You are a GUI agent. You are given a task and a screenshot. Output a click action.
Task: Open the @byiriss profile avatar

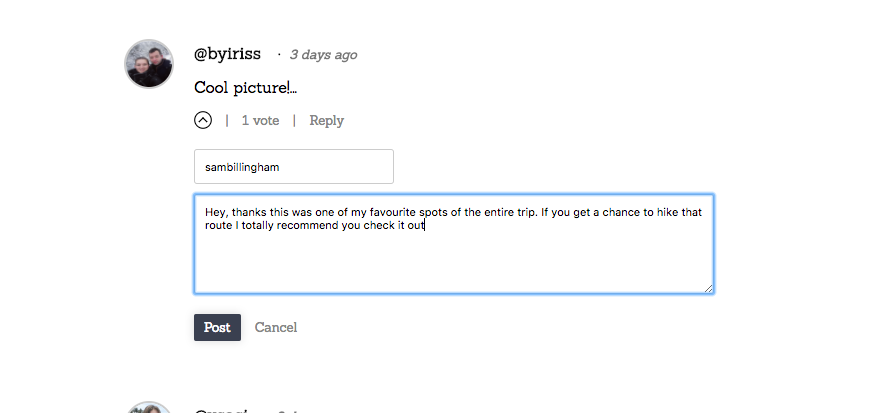[x=148, y=64]
